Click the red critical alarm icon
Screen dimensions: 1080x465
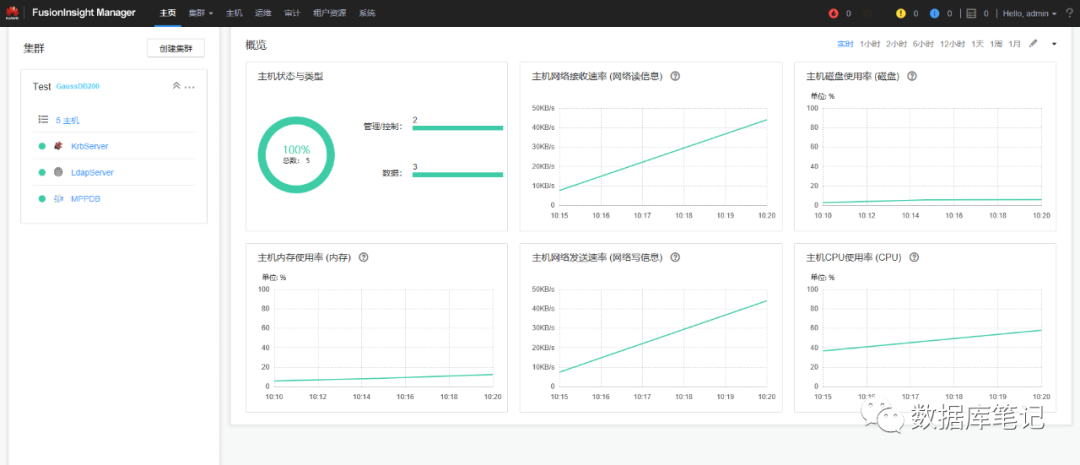[x=834, y=13]
